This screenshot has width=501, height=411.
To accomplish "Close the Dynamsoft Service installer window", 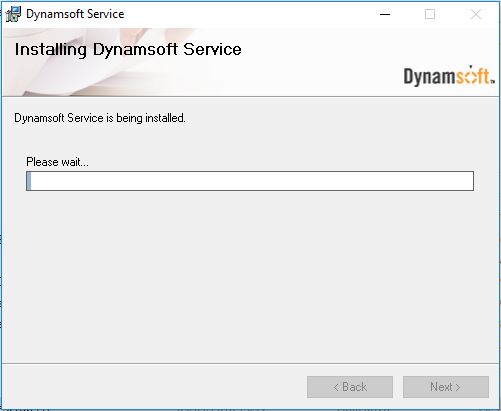I will [x=476, y=14].
